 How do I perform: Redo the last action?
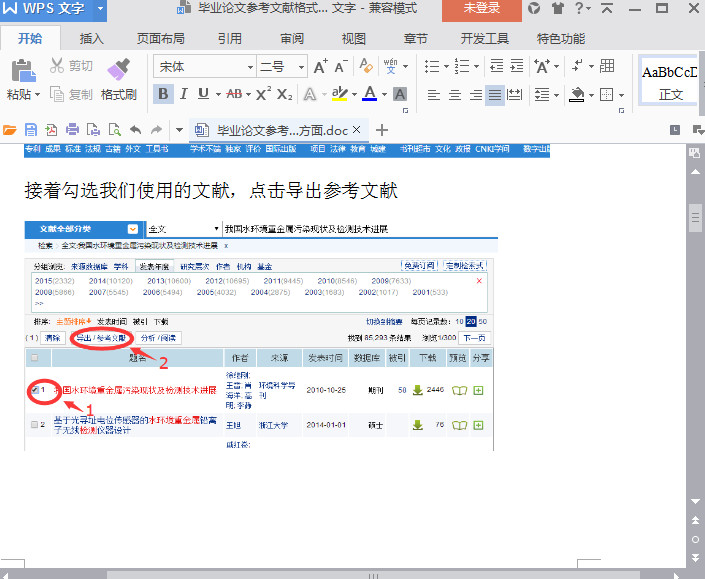click(x=156, y=130)
